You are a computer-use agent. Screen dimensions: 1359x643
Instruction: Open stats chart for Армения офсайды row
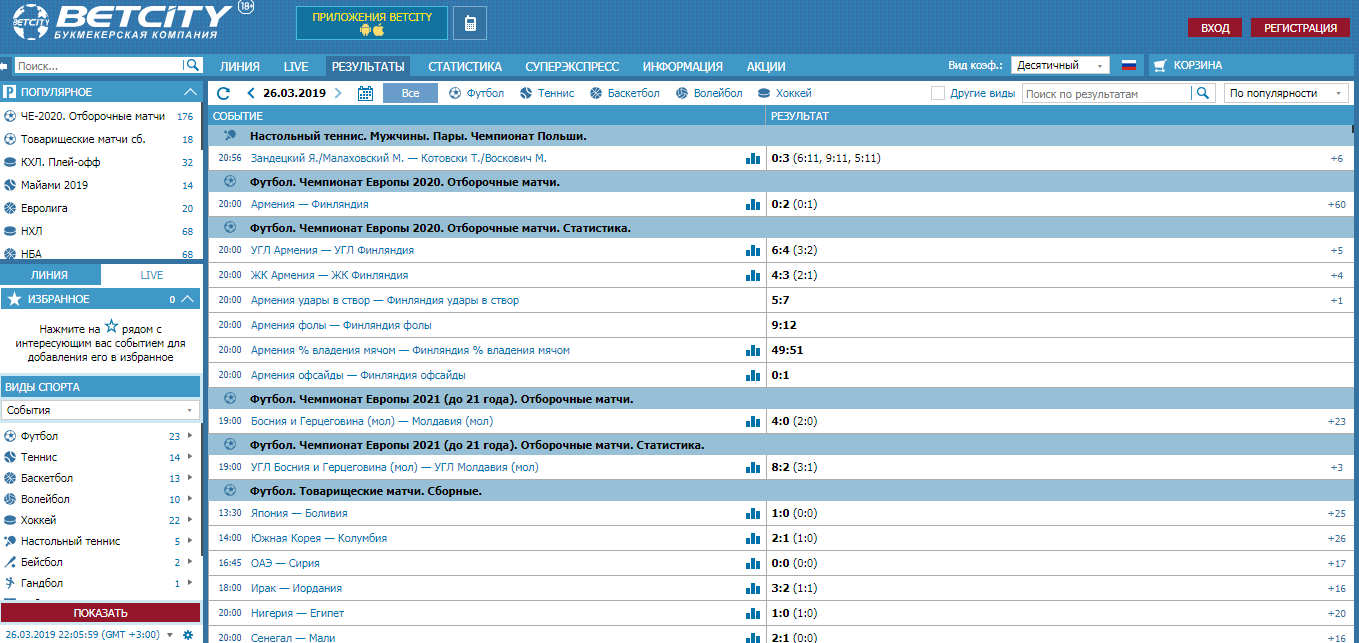tap(753, 375)
